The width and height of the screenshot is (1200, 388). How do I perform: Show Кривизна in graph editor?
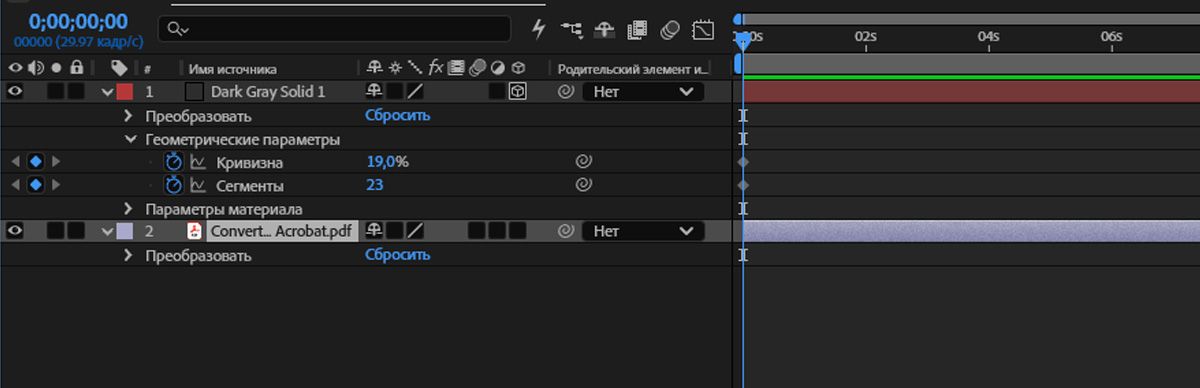click(198, 162)
